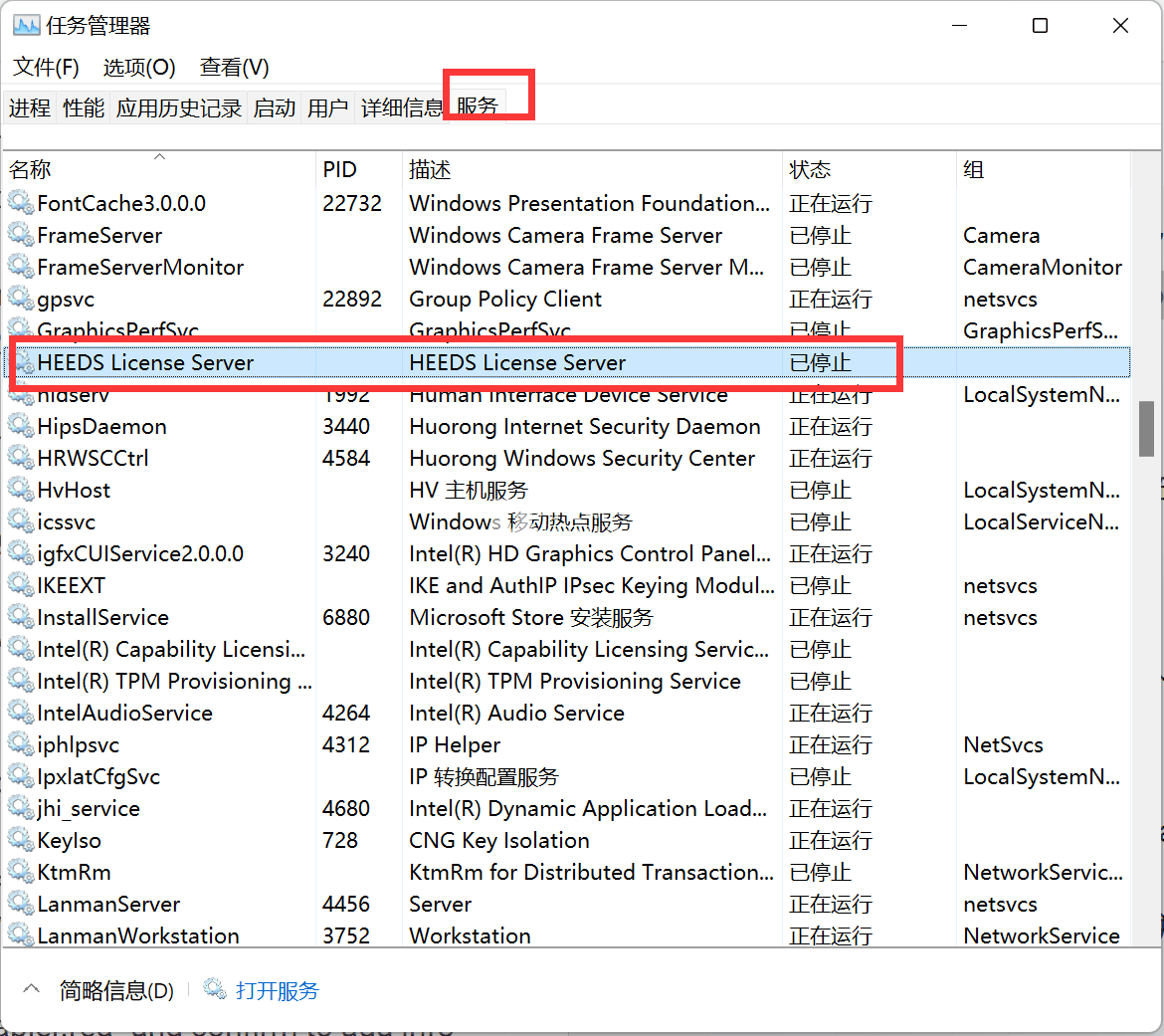Sort services by 组 column header
Image resolution: width=1164 pixels, height=1036 pixels.
[x=1043, y=169]
